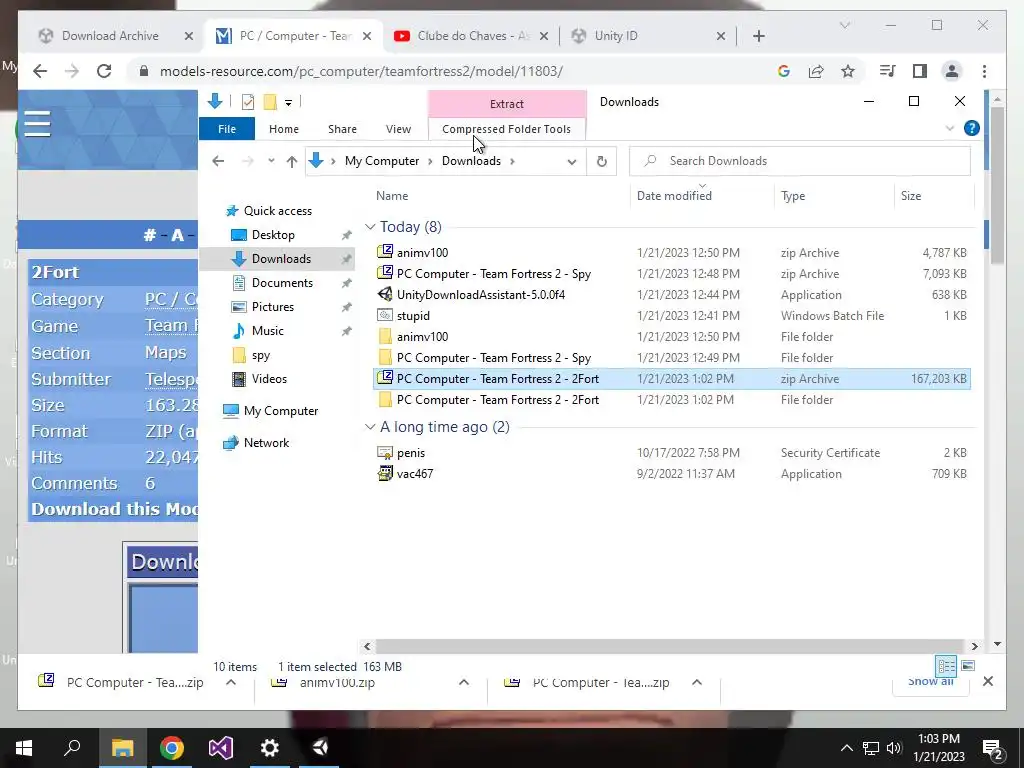
Task: Open Pictures in the navigation pane
Action: point(272,307)
